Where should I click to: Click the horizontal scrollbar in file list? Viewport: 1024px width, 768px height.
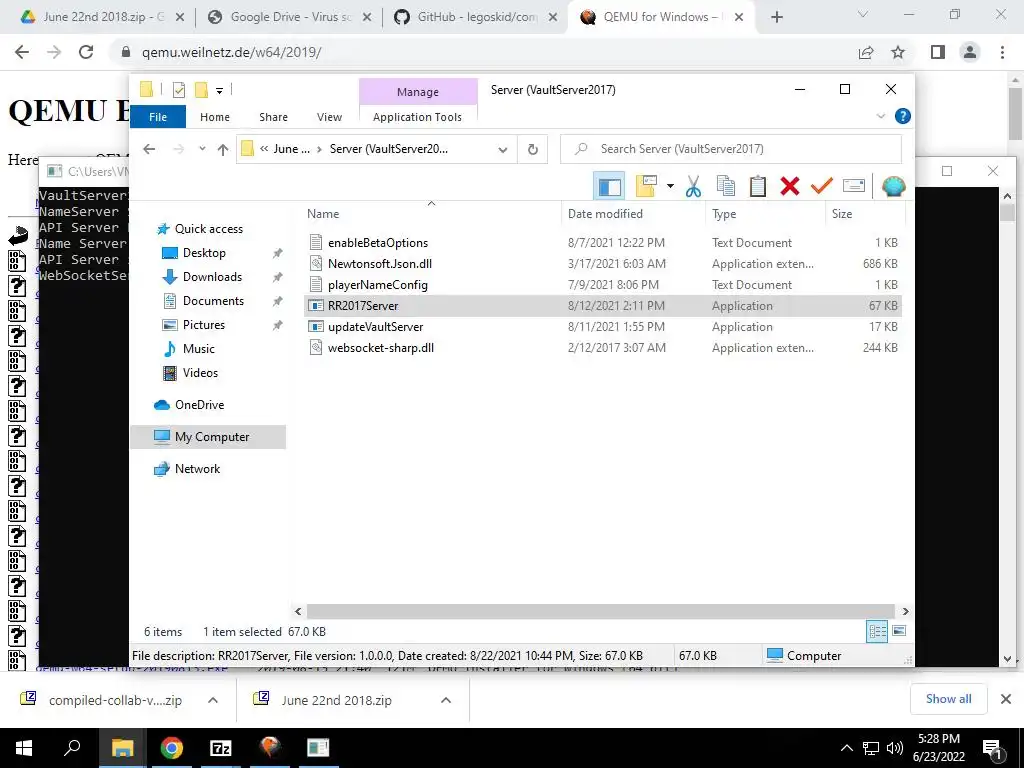(x=601, y=611)
